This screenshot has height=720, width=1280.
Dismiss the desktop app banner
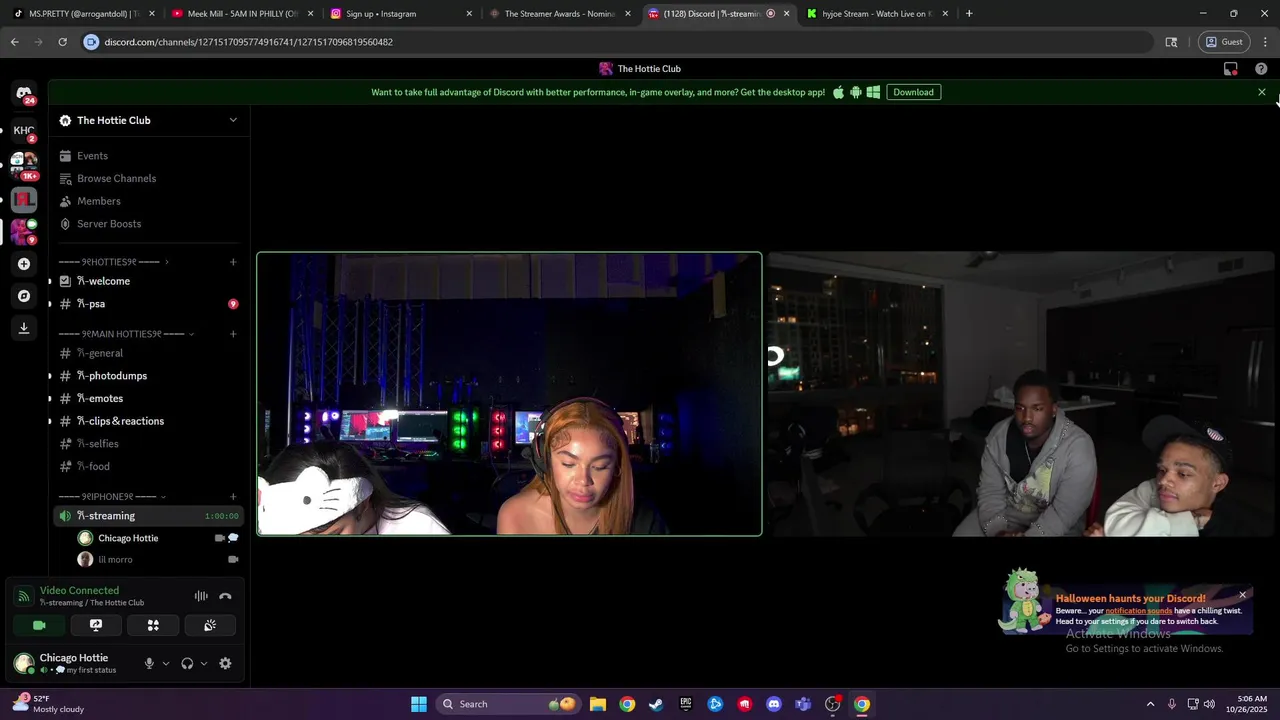coord(1262,92)
